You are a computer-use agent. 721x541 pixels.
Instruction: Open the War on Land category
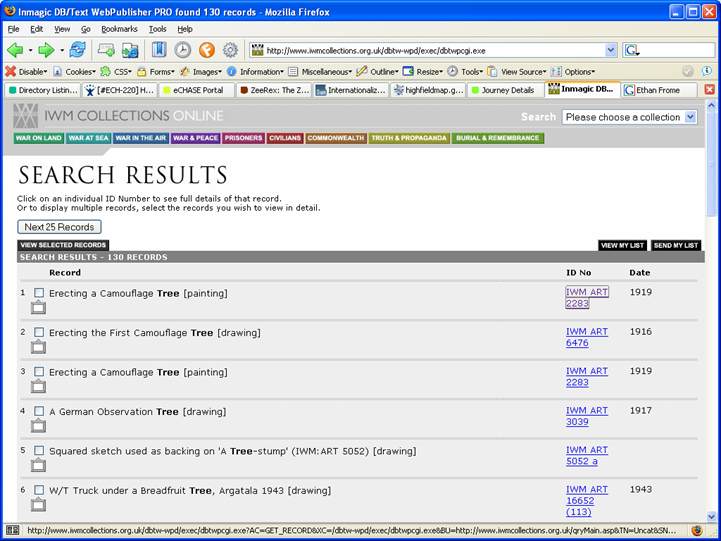[x=39, y=138]
